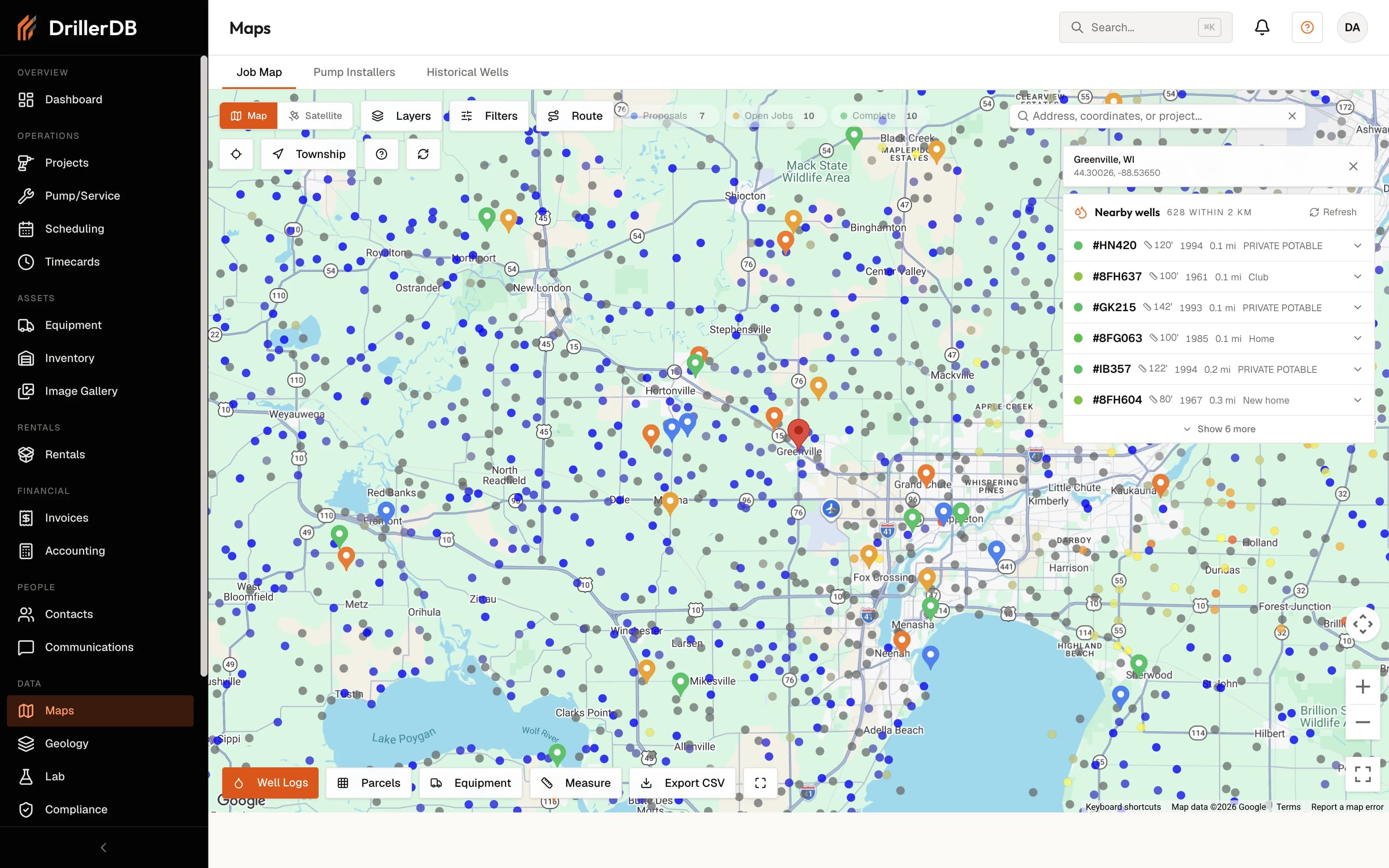Open Dashboard from the sidebar
1389x868 pixels.
coord(100,99)
